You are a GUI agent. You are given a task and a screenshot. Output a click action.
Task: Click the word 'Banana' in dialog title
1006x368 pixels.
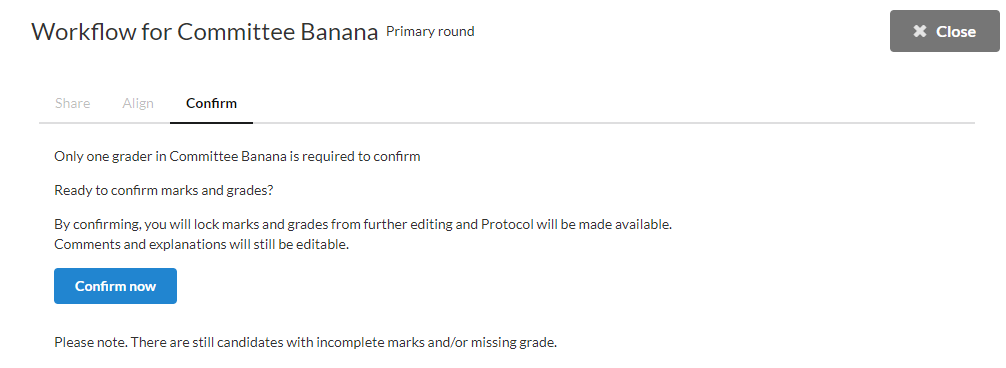pyautogui.click(x=339, y=31)
